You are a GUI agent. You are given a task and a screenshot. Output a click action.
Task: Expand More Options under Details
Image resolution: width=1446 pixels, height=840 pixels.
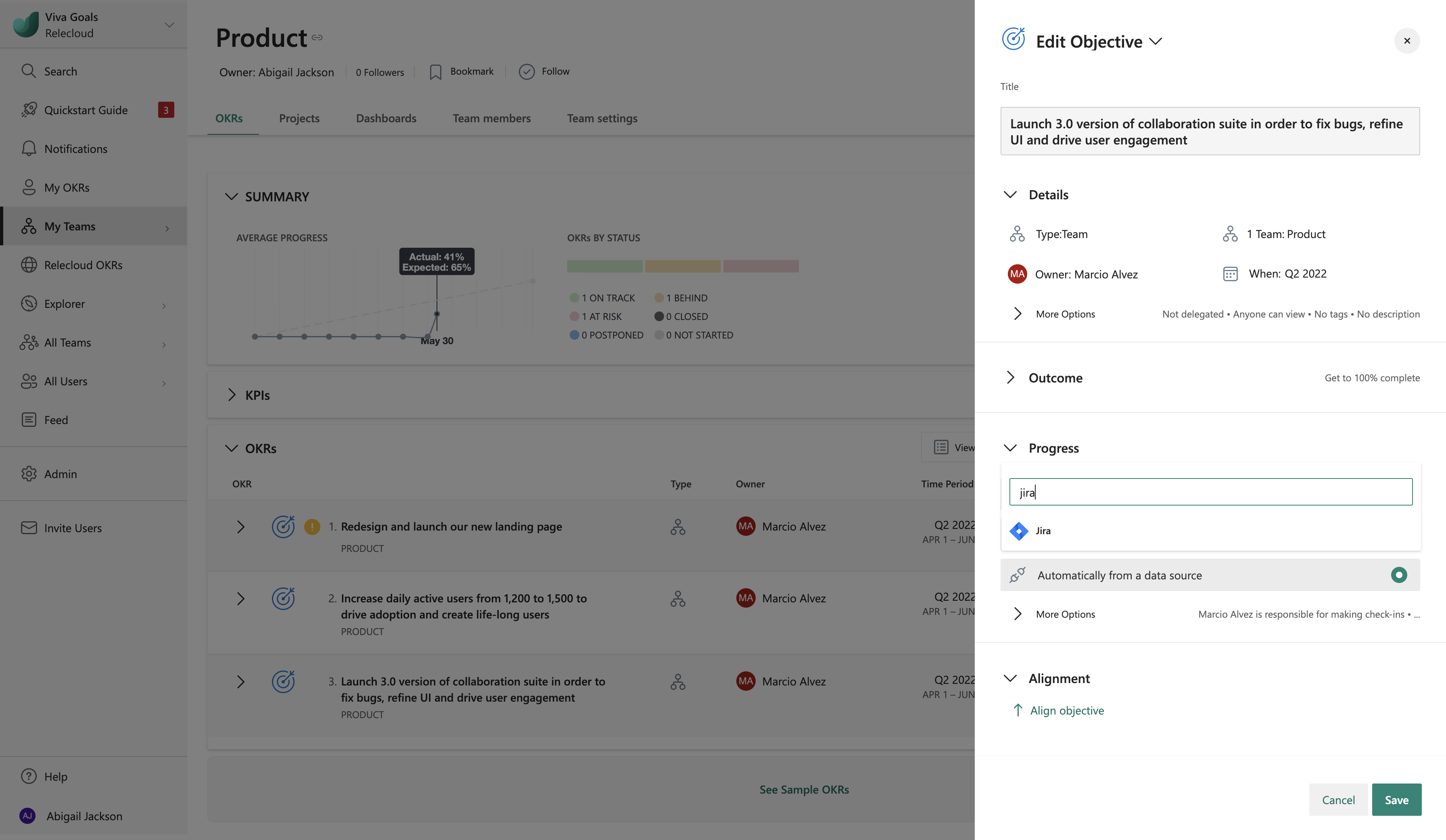click(x=1018, y=314)
